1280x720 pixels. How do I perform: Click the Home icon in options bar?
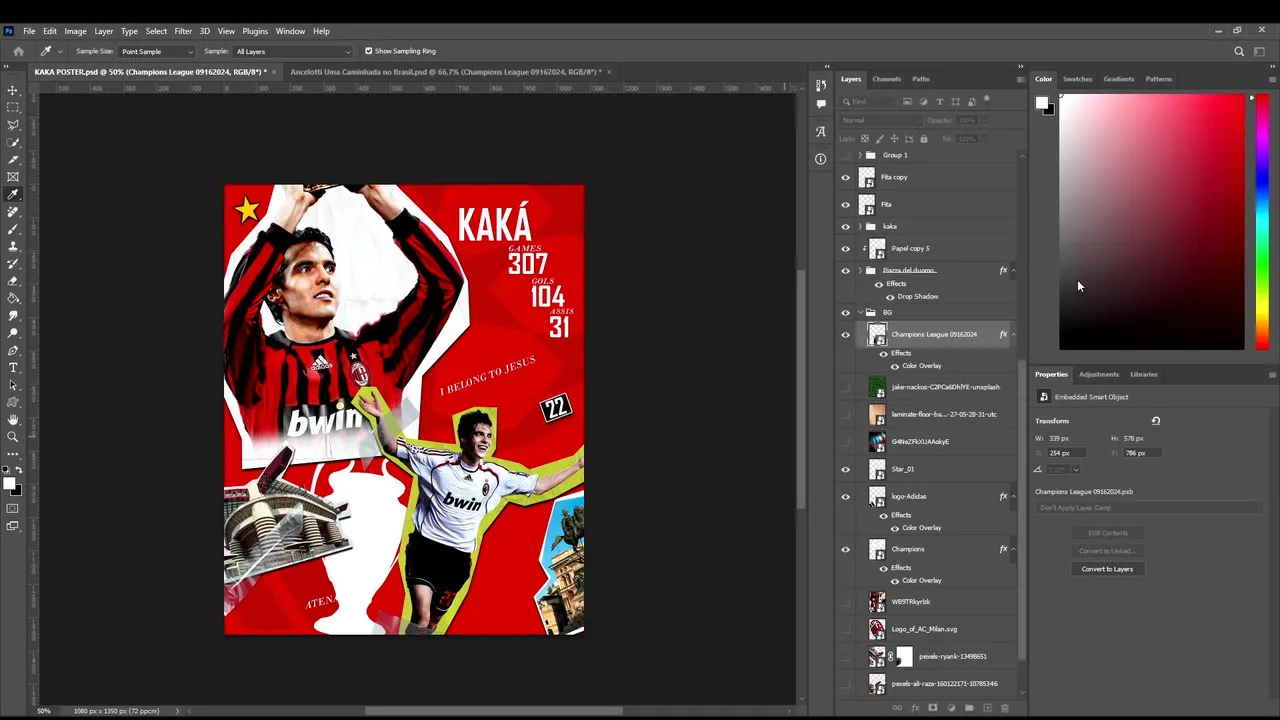[x=18, y=51]
